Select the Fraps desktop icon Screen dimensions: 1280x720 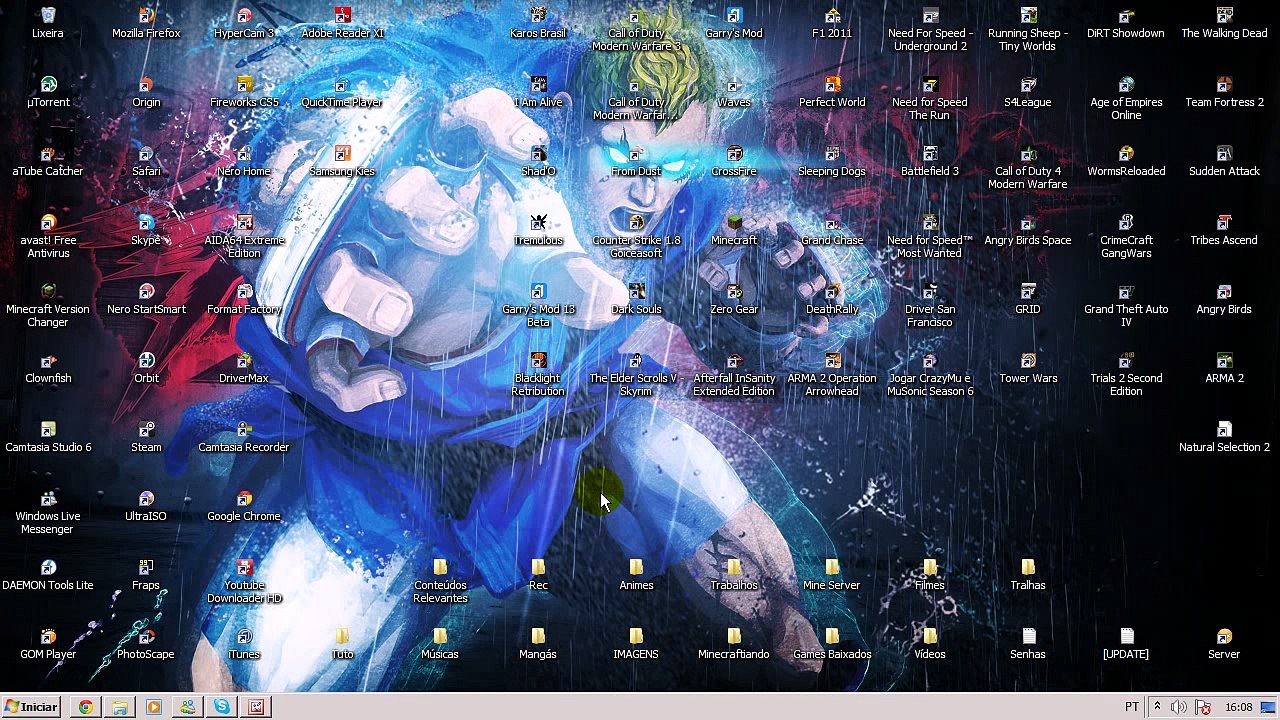146,575
